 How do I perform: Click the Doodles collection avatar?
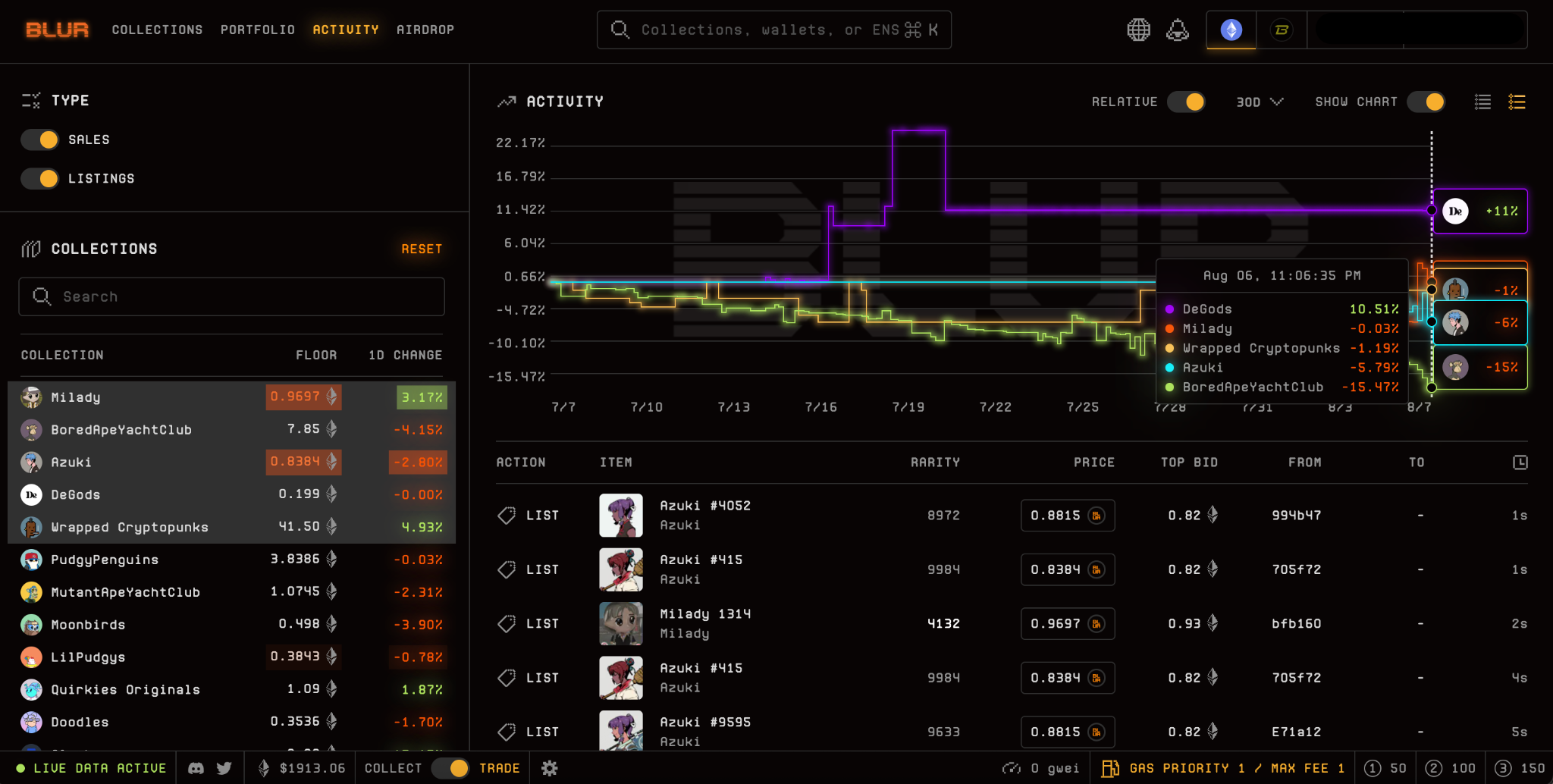pos(31,723)
